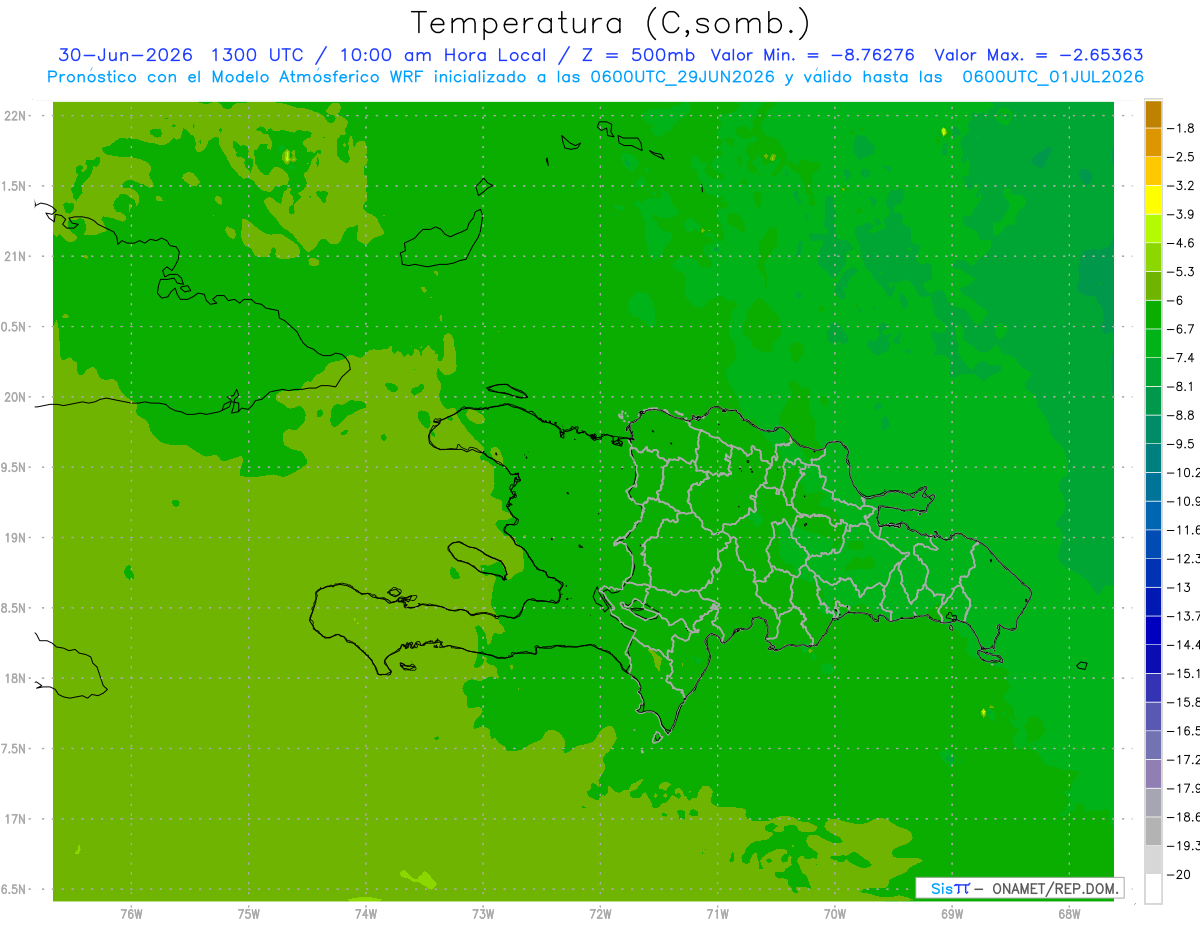Click the '21N' latitude label

click(14, 256)
